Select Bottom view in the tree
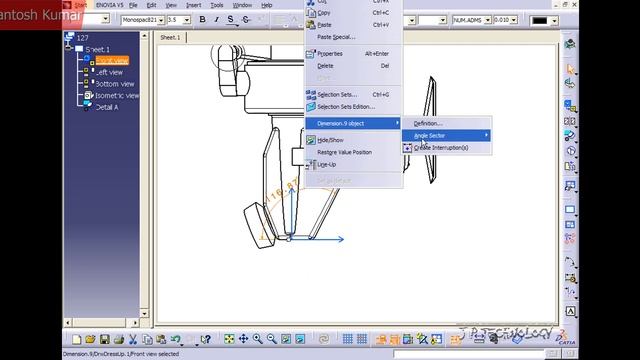This screenshot has height=360, width=640. click(115, 84)
